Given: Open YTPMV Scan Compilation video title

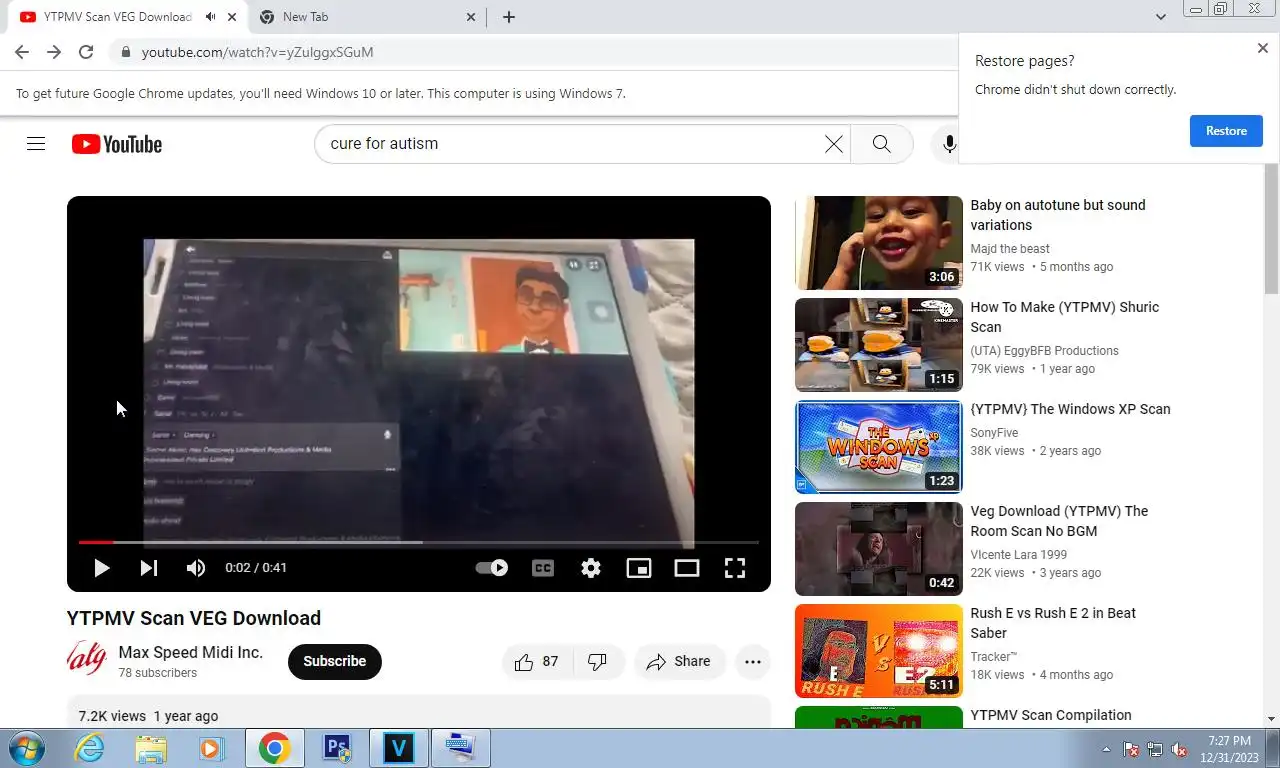Looking at the screenshot, I should 1051,715.
